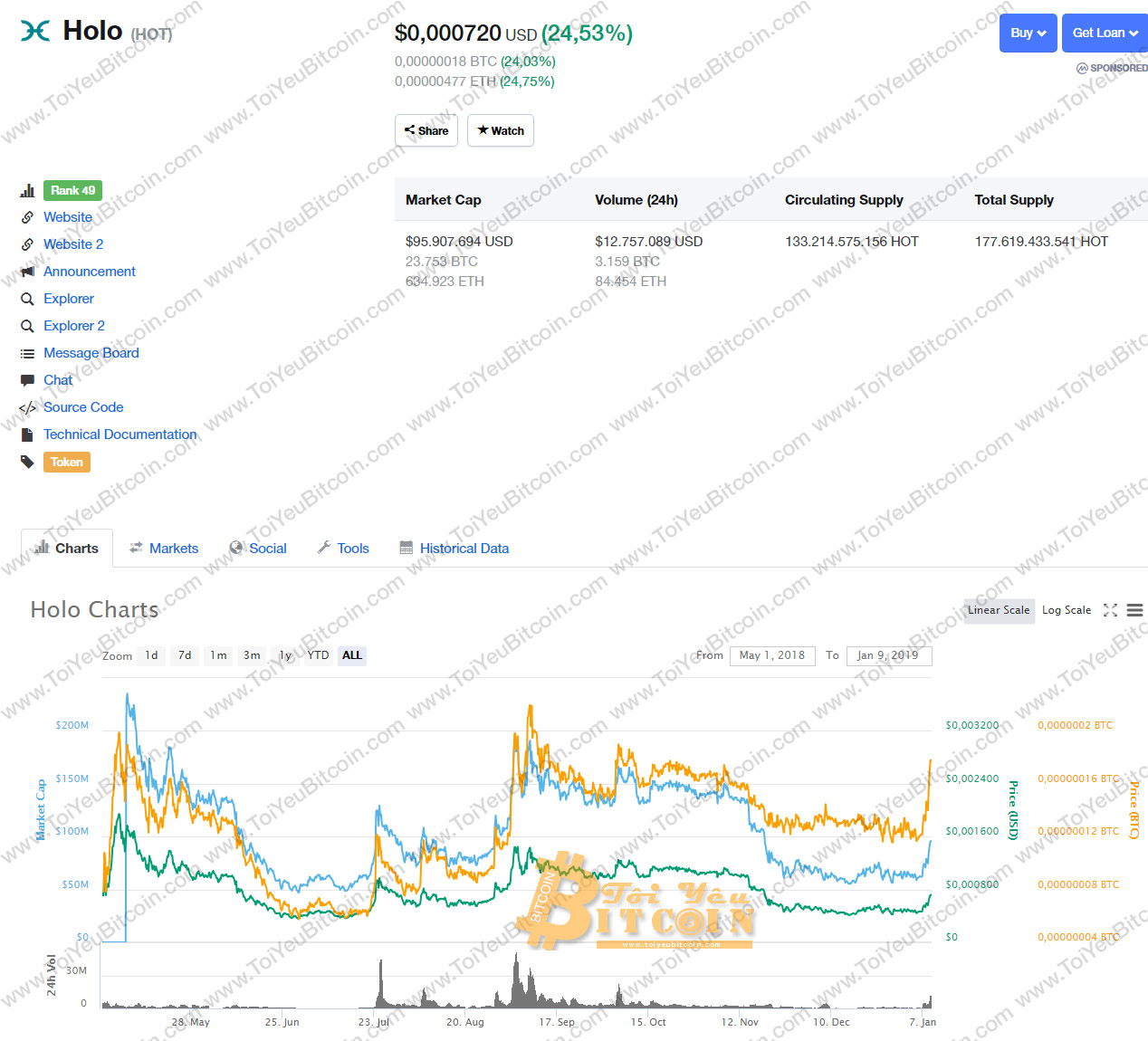Open the chart hamburger menu icon
1148x1041 pixels.
[1134, 610]
